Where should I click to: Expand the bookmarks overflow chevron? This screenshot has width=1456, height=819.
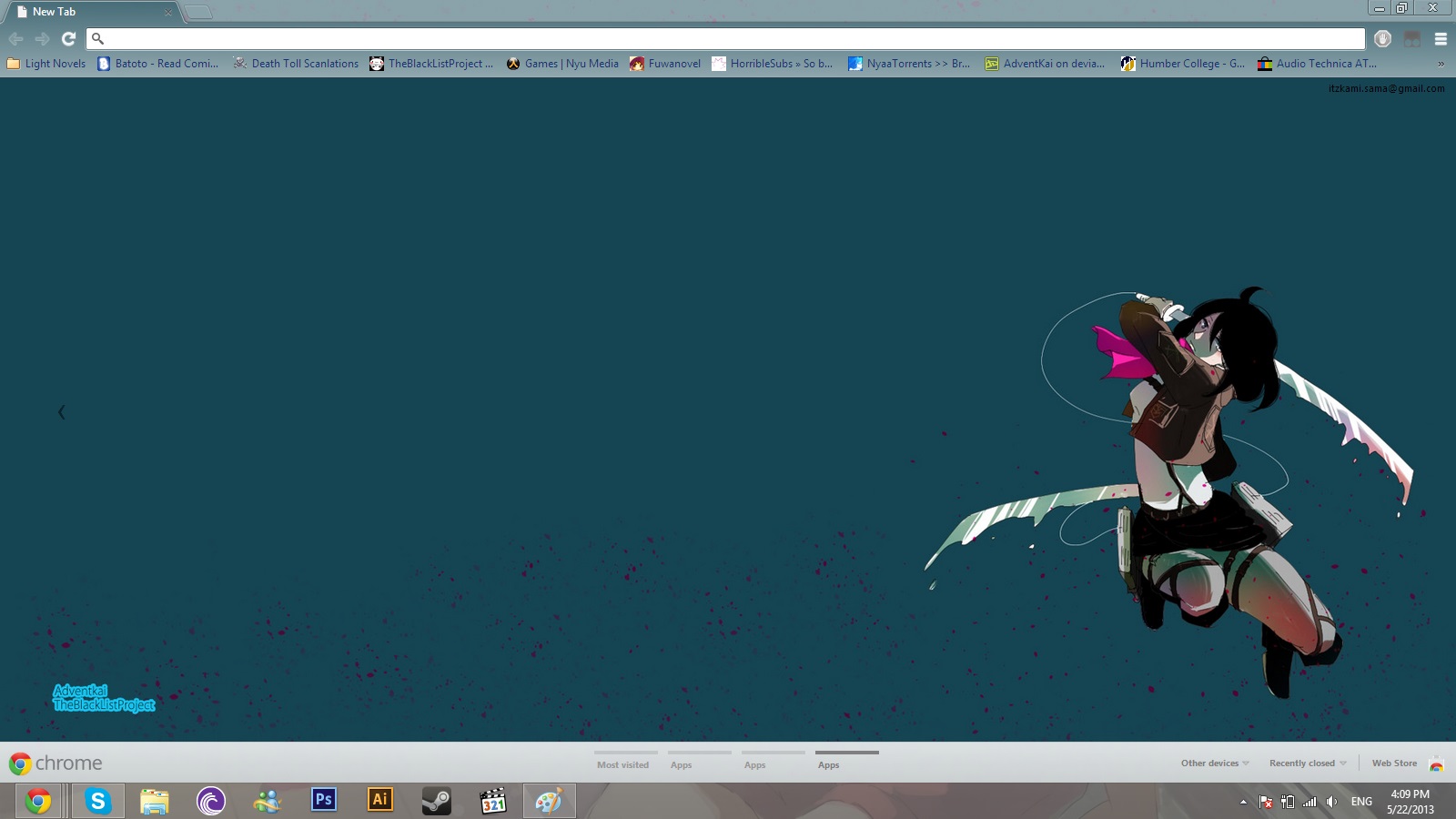click(x=1441, y=64)
